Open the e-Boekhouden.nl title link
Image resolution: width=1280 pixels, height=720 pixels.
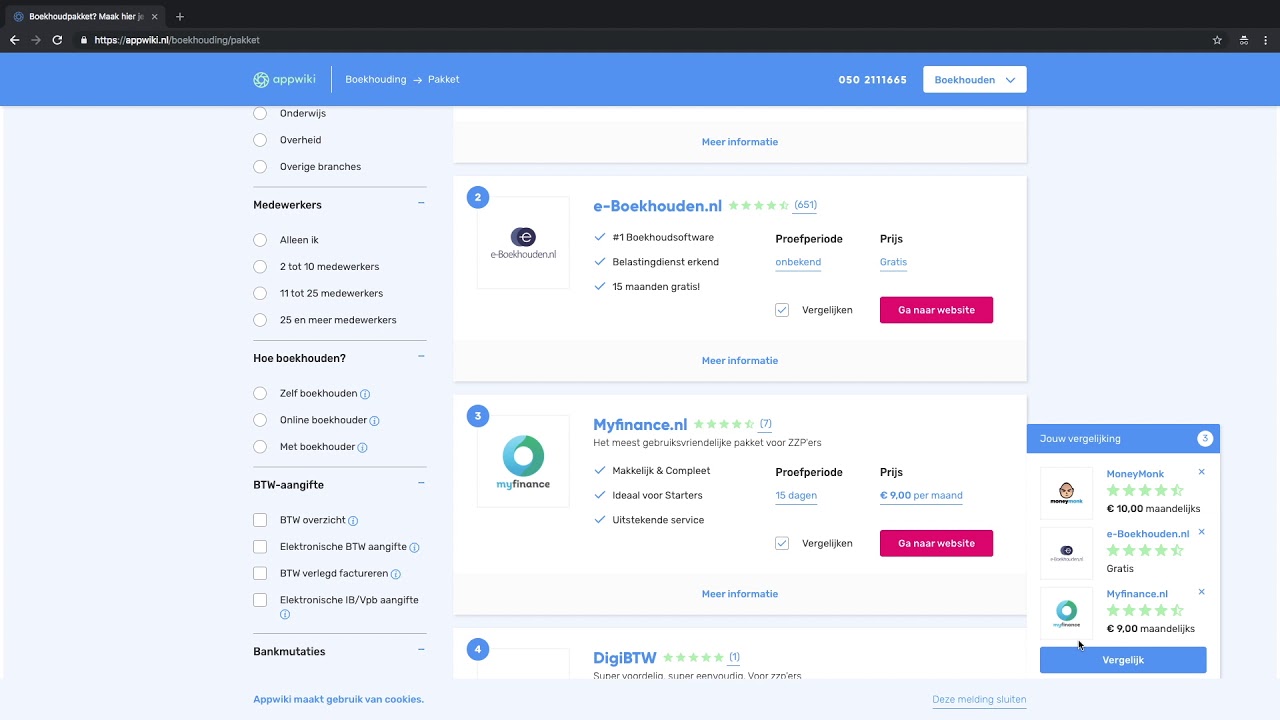(x=657, y=206)
